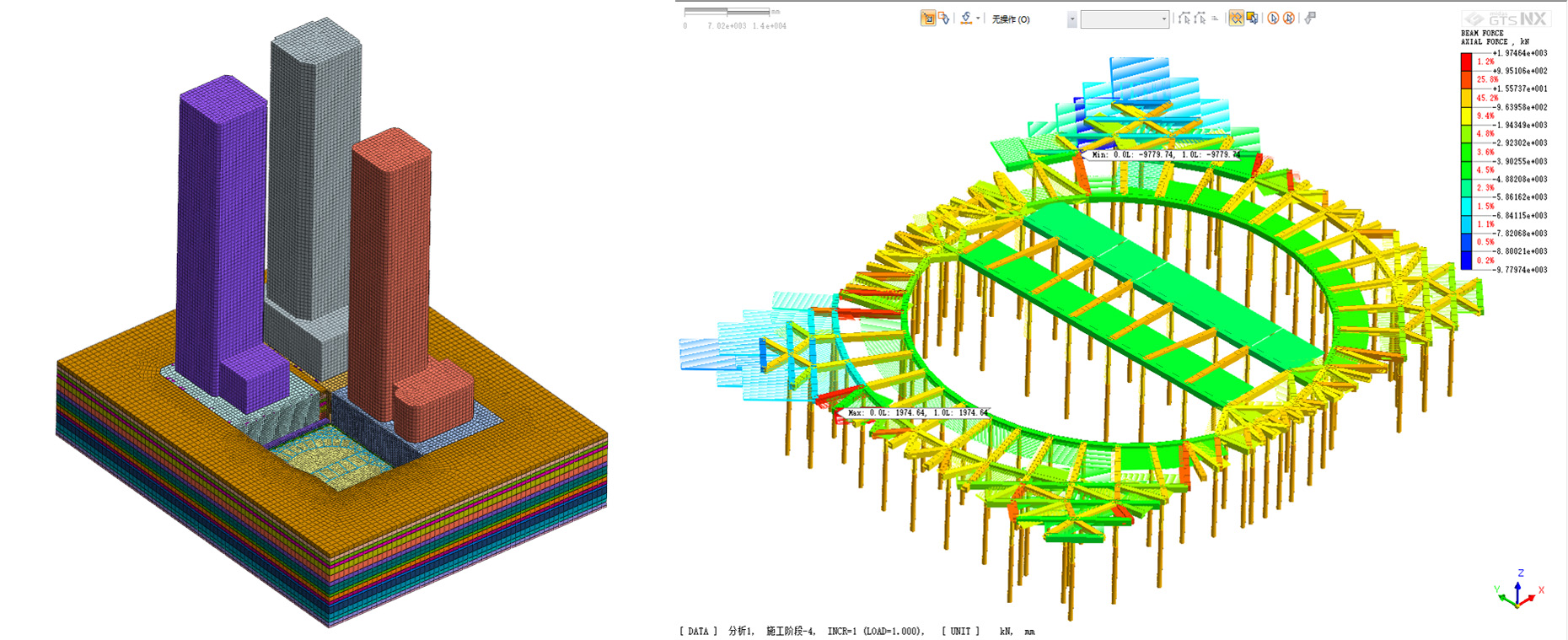
Task: Toggle the crossed-out circled cursor icon
Action: click(1289, 19)
